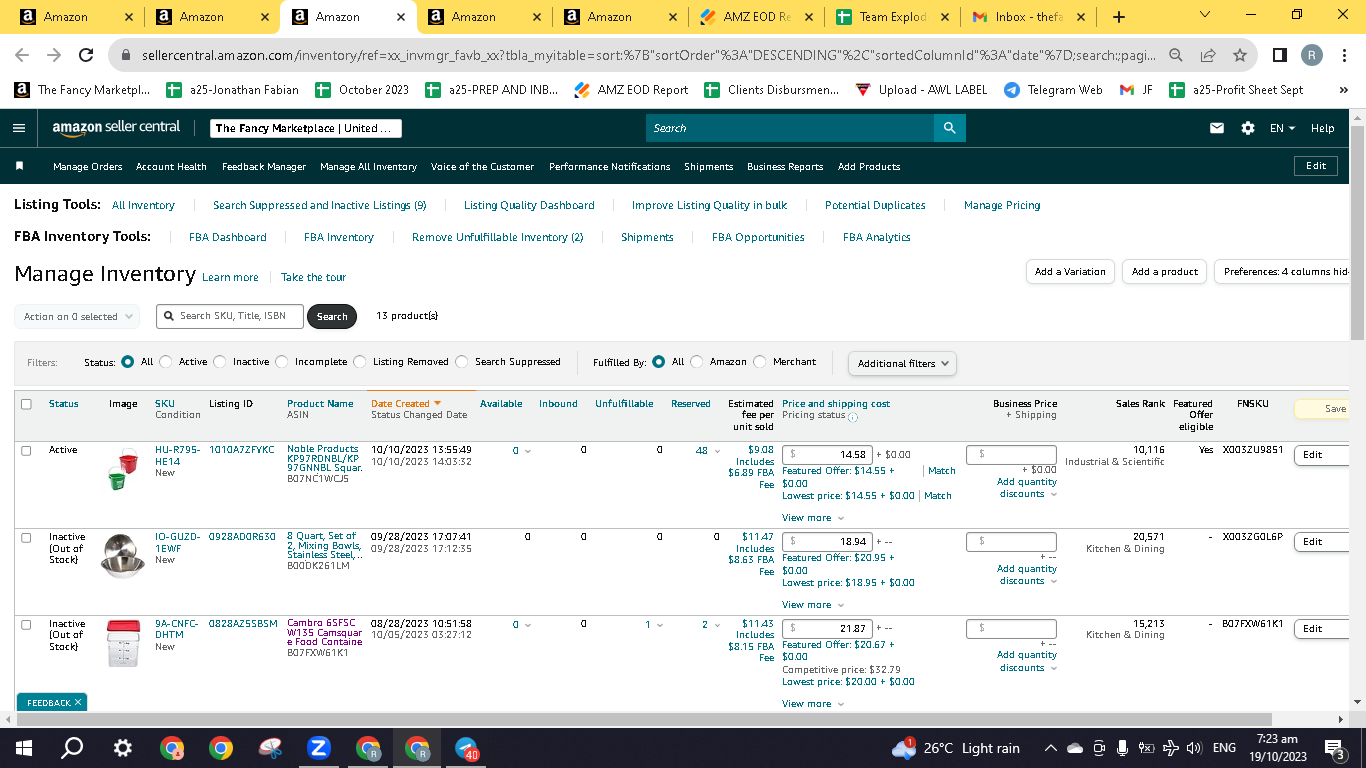The width and height of the screenshot is (1366, 768).
Task: Filter Fulfilled By Amazon radio button
Action: click(697, 362)
